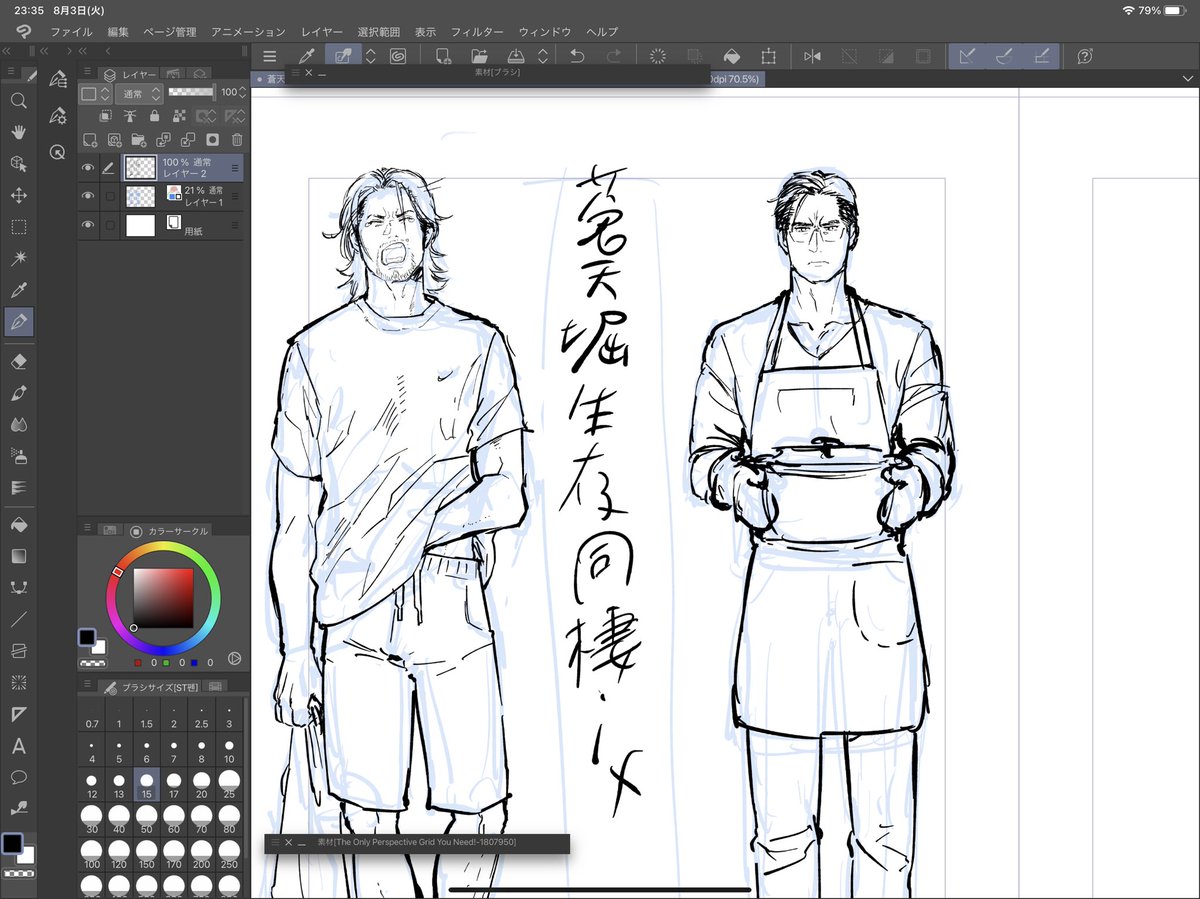Viewport: 1200px width, 899px height.
Task: Select the Text A tool
Action: click(x=18, y=746)
